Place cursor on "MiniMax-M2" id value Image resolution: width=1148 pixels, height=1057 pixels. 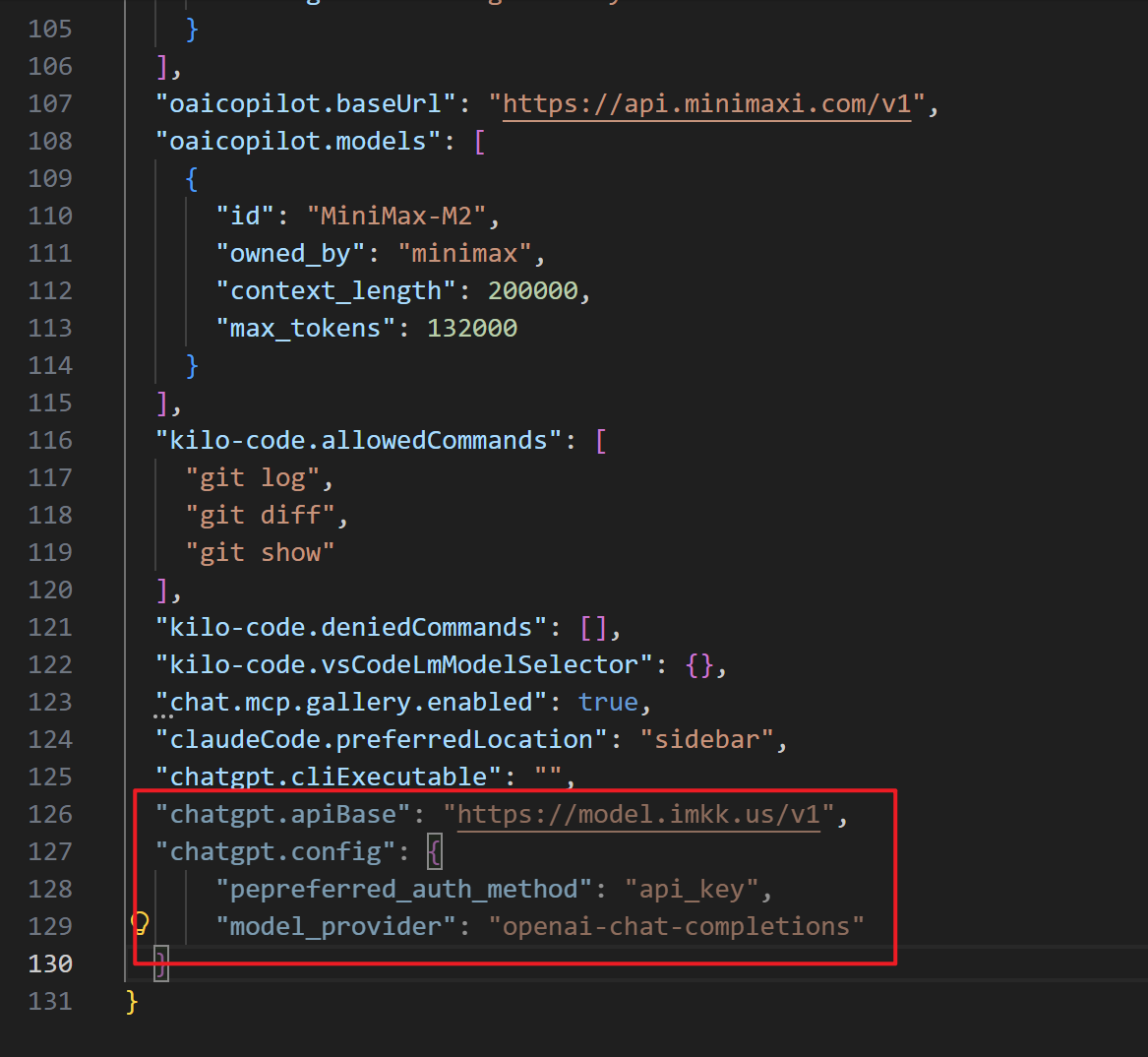pos(403,217)
